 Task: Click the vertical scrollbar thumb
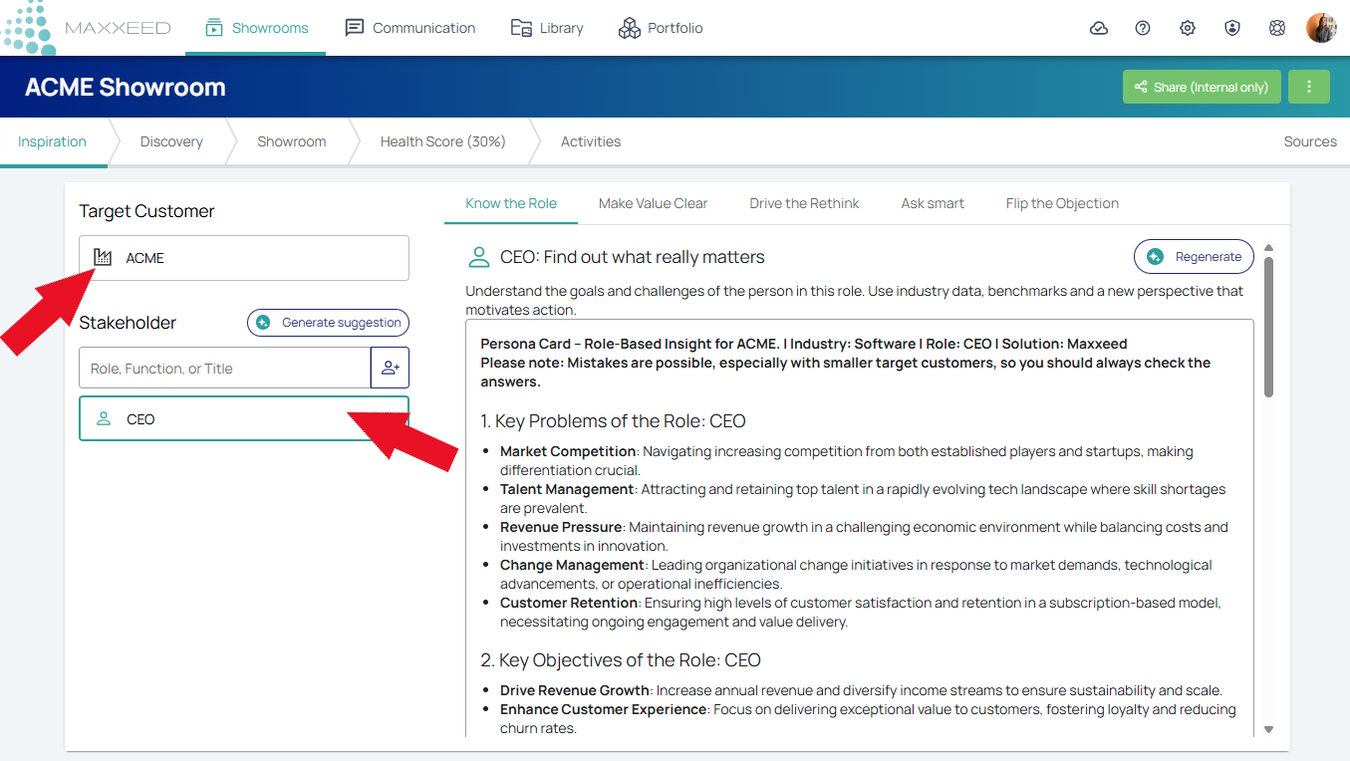tap(1269, 328)
